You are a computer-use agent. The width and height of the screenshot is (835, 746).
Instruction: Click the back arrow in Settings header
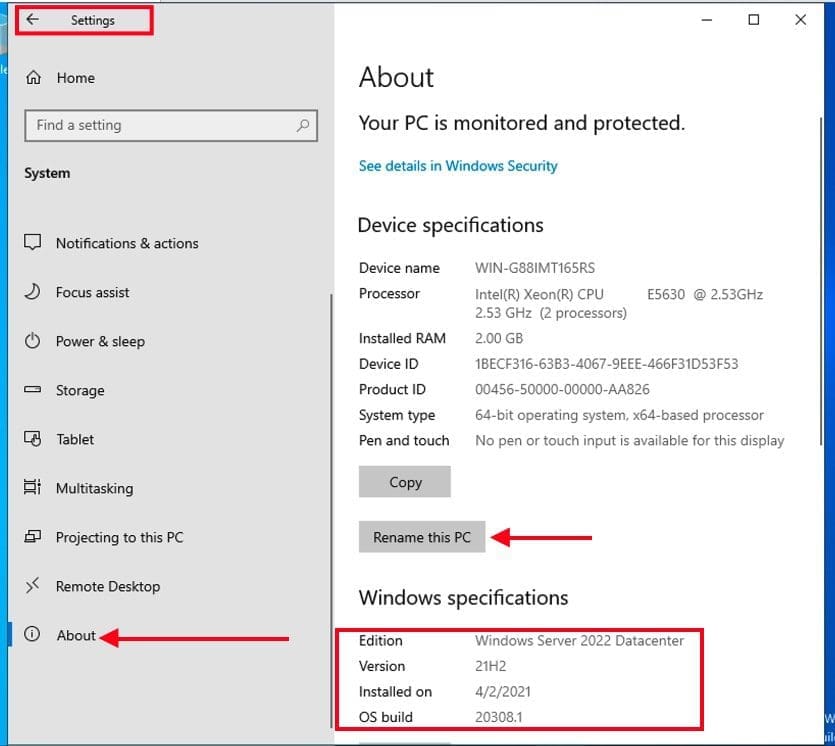click(32, 20)
